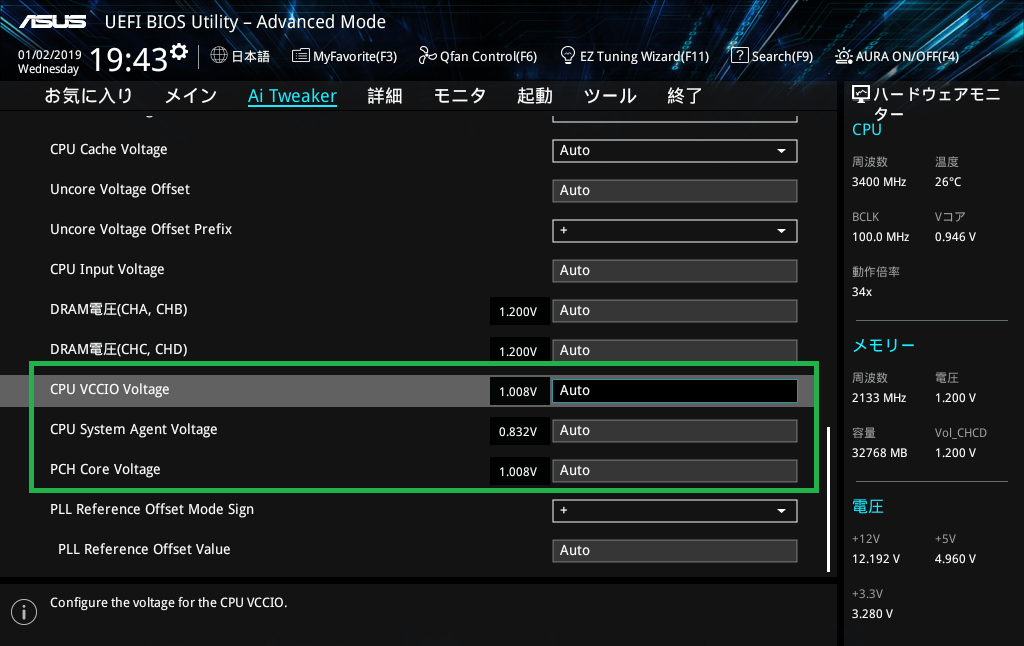Select the CPU Input Voltage label

pos(107,270)
